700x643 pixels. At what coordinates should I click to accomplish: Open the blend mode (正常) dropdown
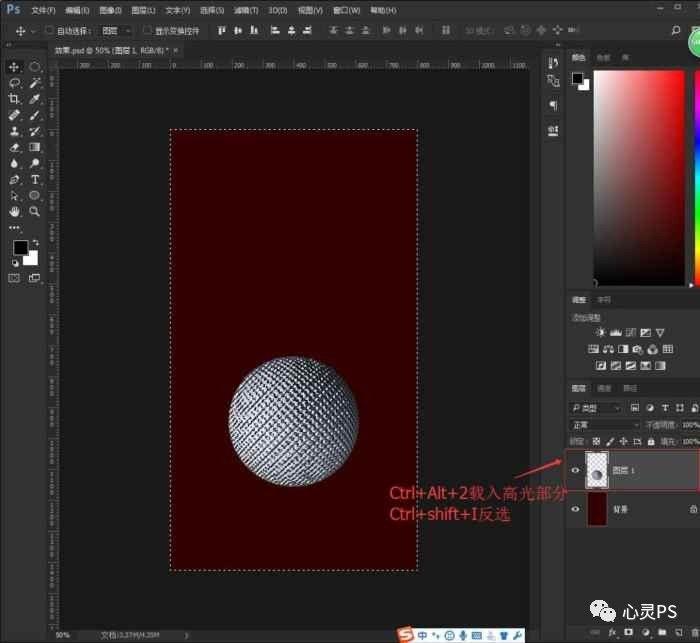point(605,425)
